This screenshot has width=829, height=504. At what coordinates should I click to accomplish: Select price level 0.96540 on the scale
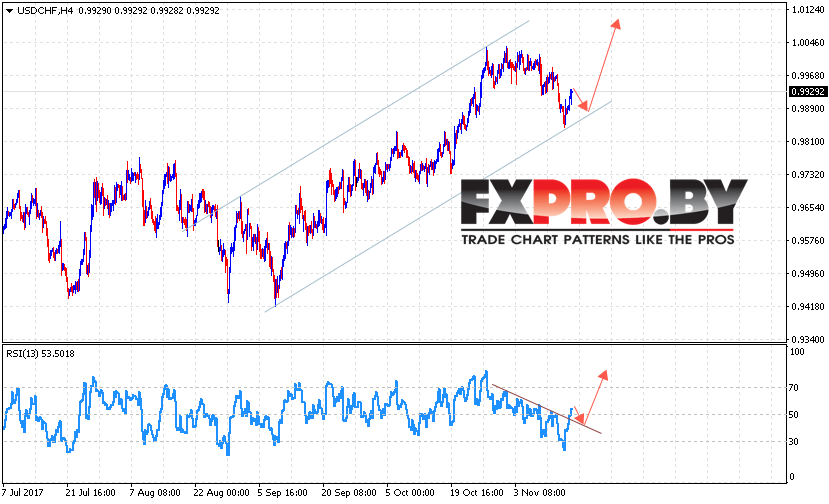coord(807,208)
